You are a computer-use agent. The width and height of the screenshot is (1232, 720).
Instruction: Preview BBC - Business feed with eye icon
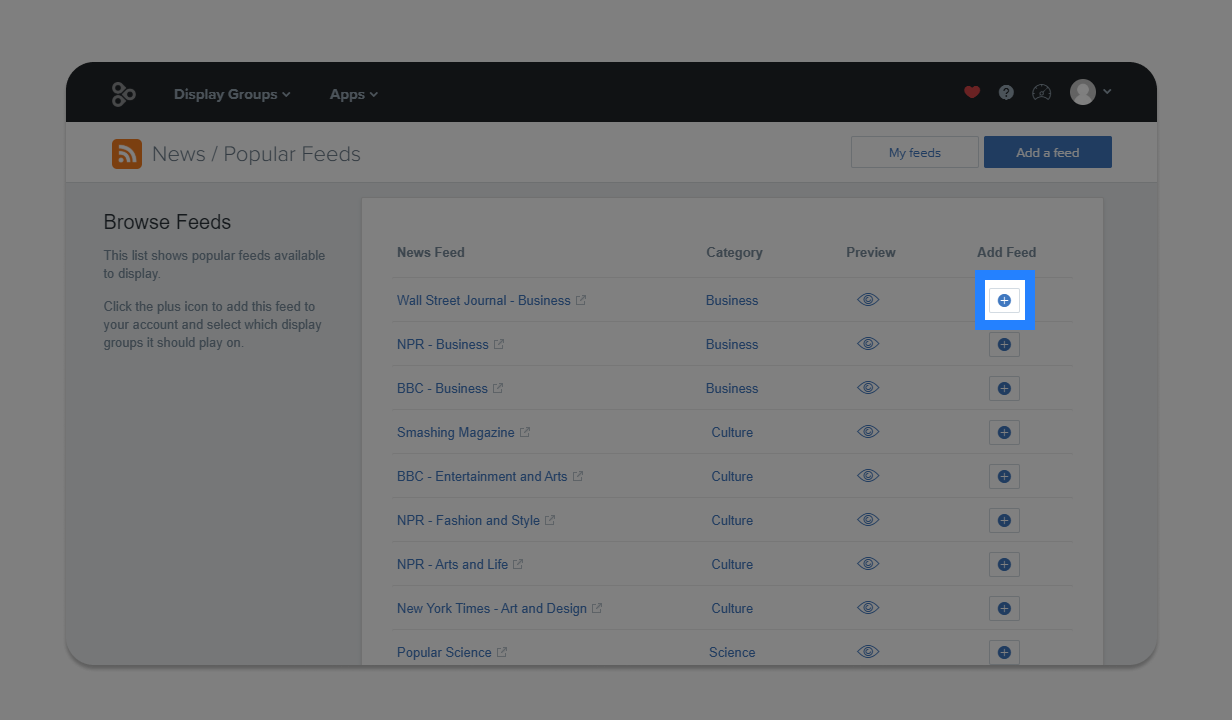coord(868,387)
